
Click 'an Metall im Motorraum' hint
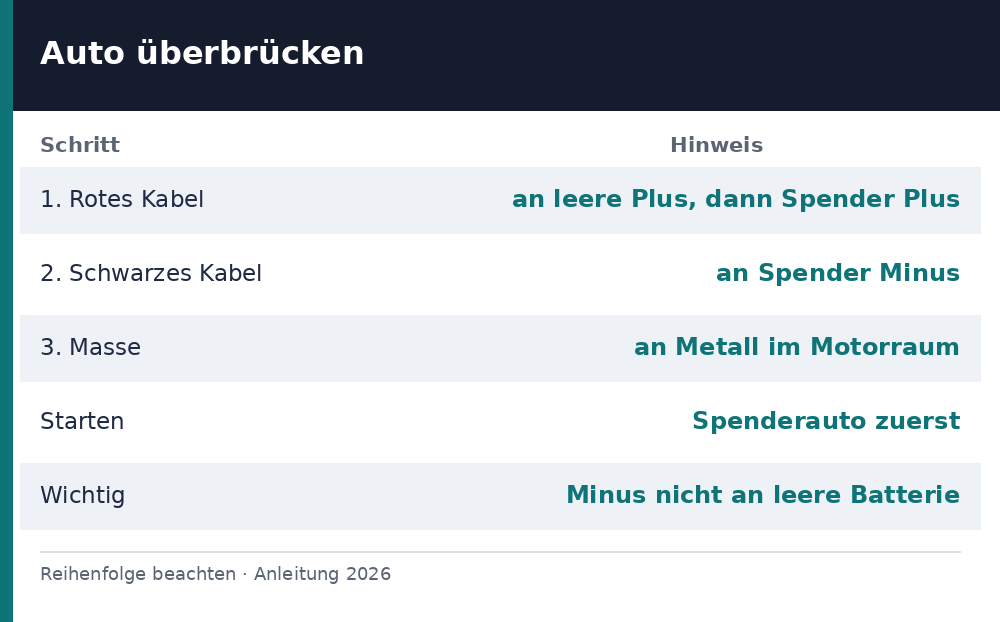(x=797, y=347)
